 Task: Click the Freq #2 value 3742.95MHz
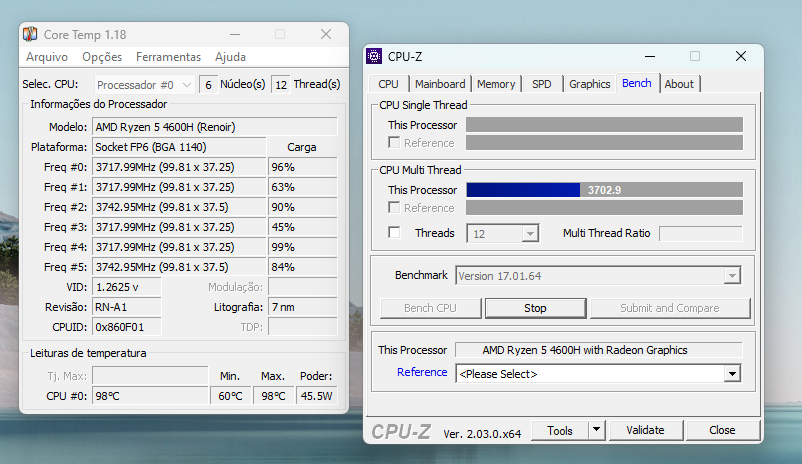click(179, 207)
